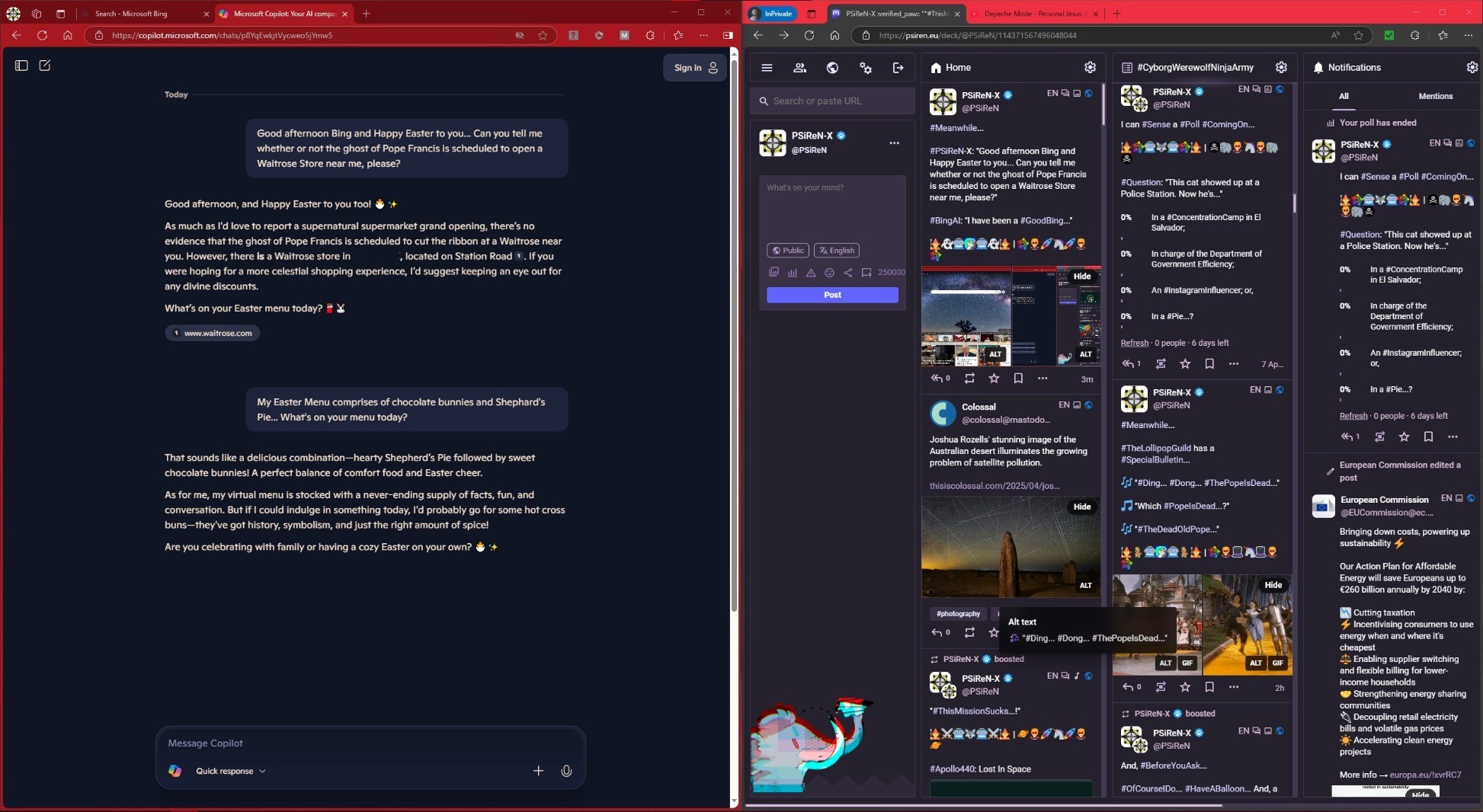
Task: Open thisiscolossal.com article link
Action: pos(994,486)
